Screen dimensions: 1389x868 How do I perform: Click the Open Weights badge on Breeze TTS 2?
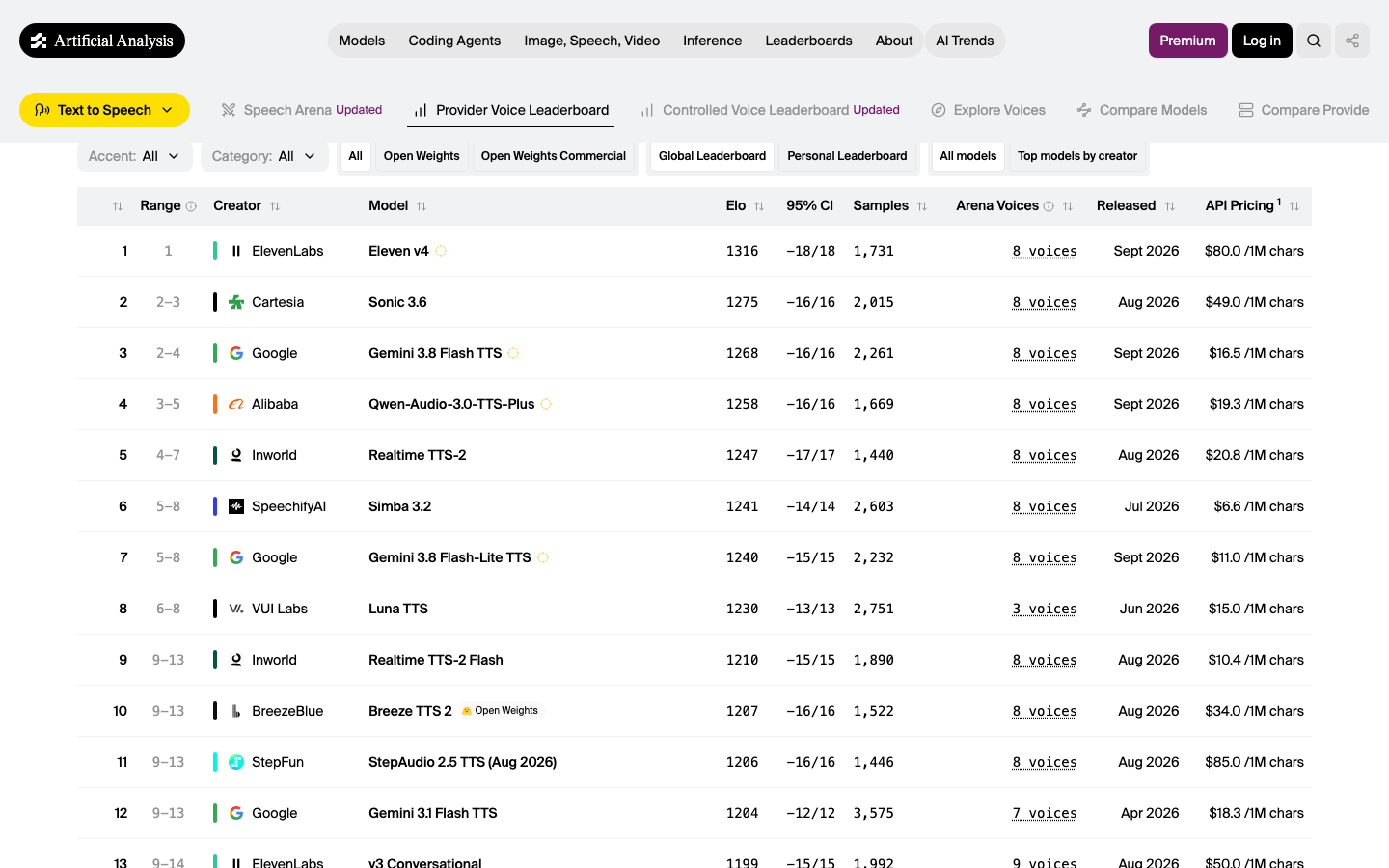click(500, 711)
